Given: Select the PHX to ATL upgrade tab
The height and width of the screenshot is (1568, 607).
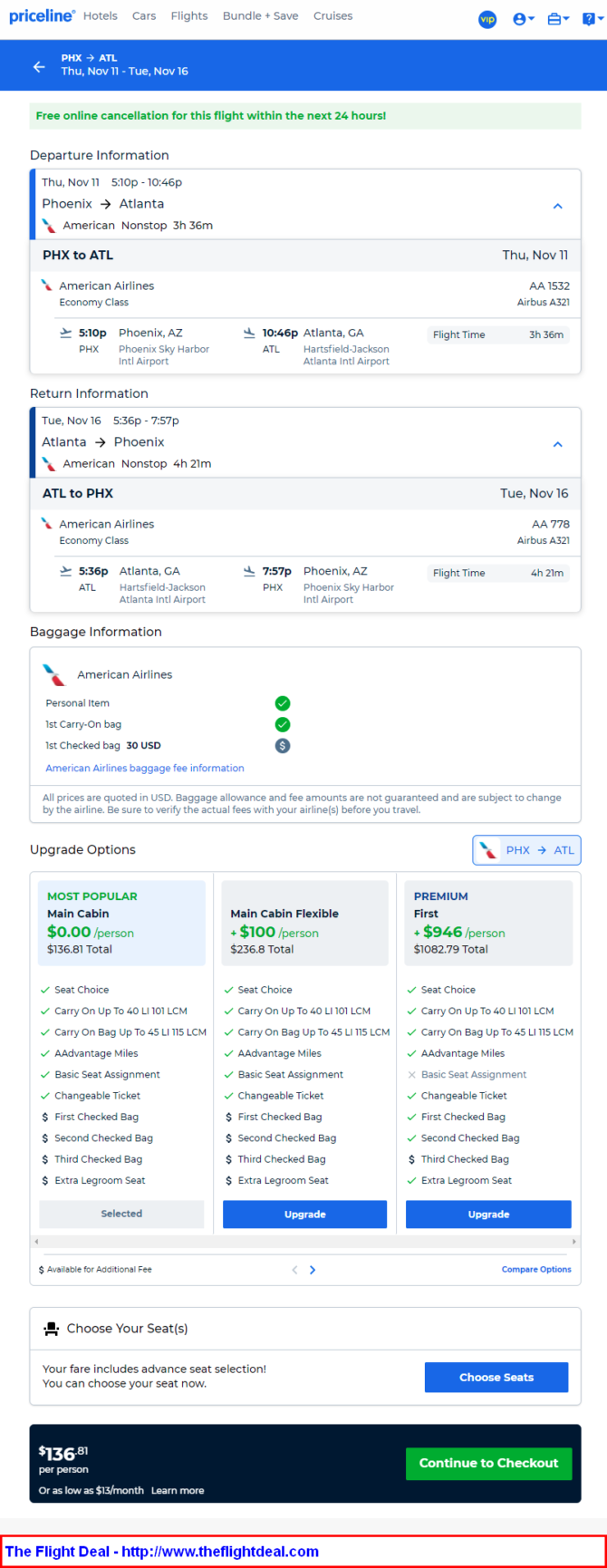Looking at the screenshot, I should click(x=526, y=850).
